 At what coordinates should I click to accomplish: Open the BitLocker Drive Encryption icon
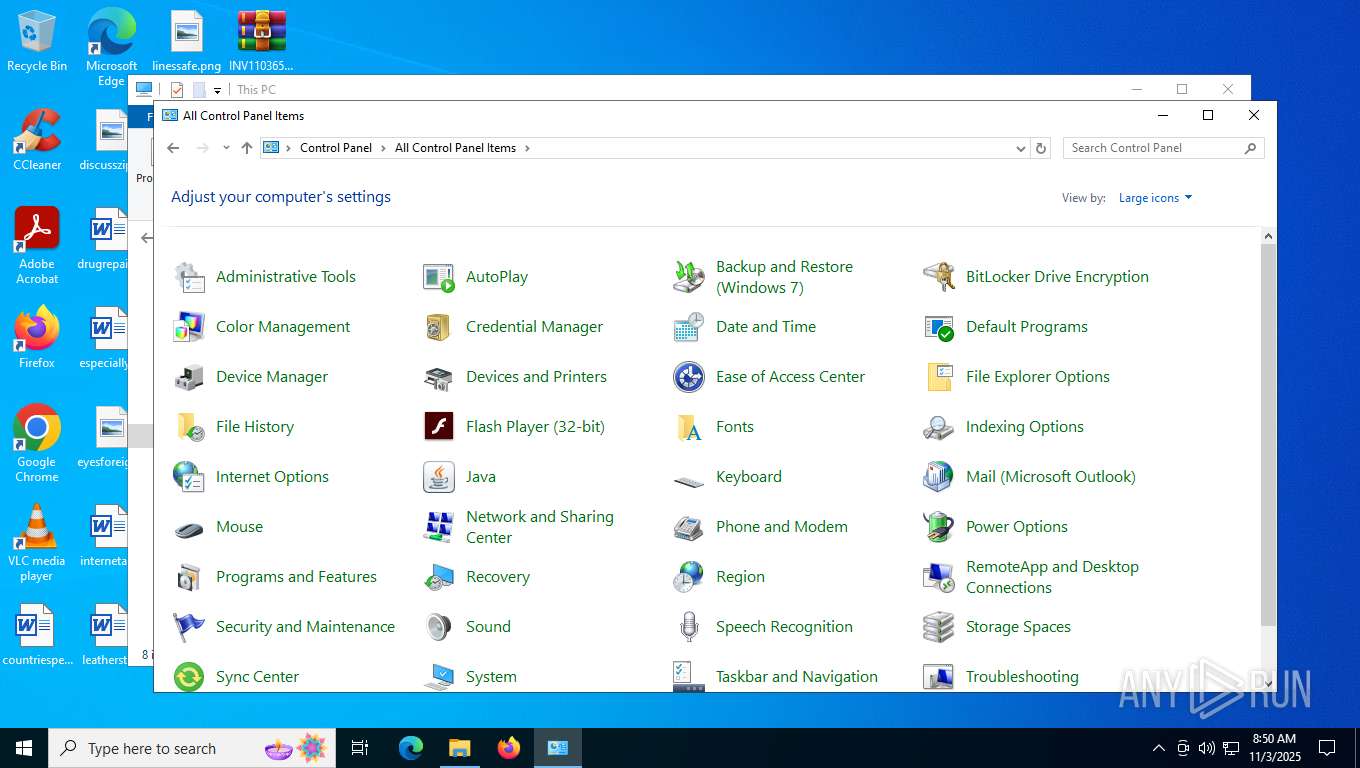pyautogui.click(x=939, y=277)
